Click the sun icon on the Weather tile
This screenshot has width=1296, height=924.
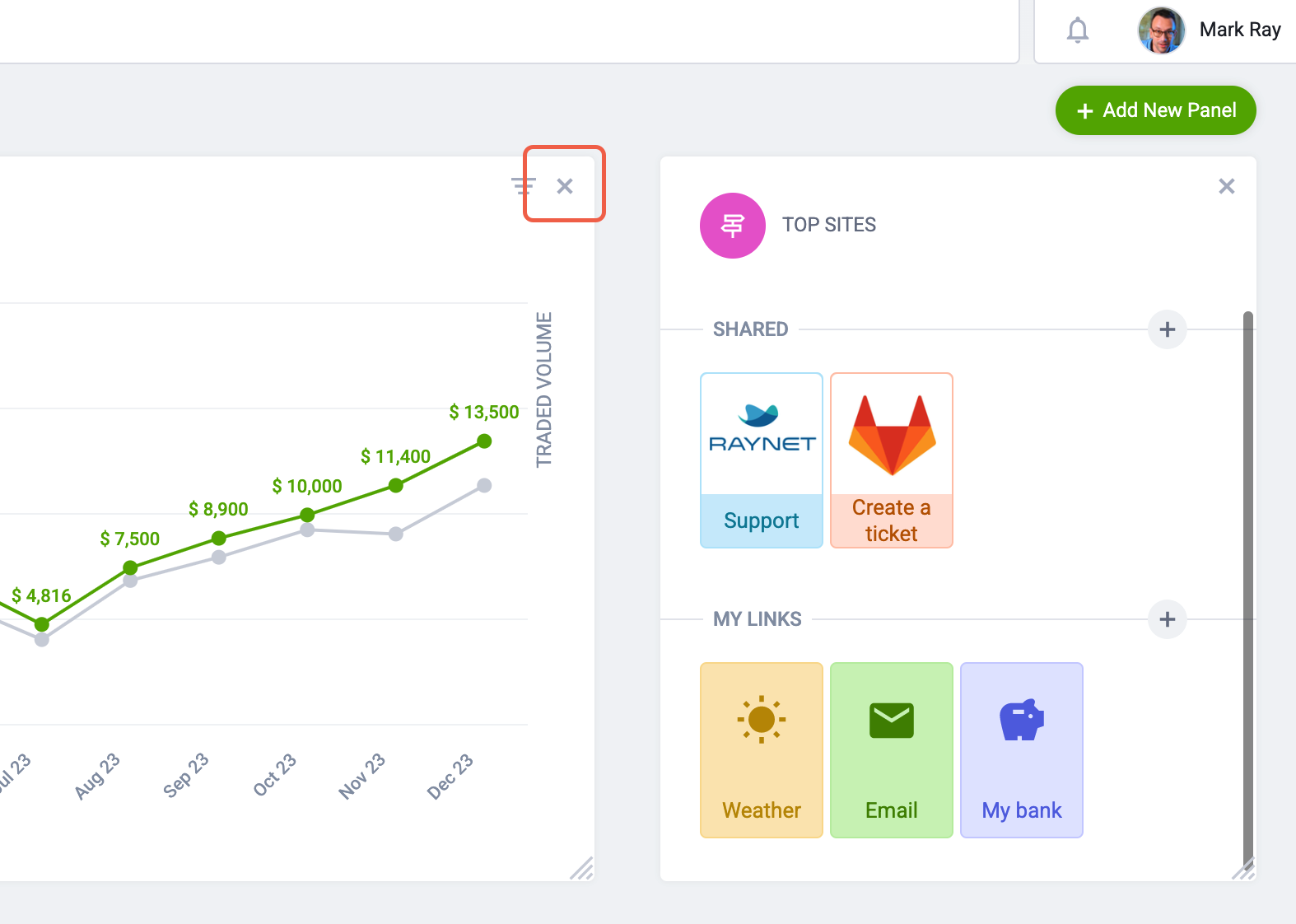pos(760,718)
